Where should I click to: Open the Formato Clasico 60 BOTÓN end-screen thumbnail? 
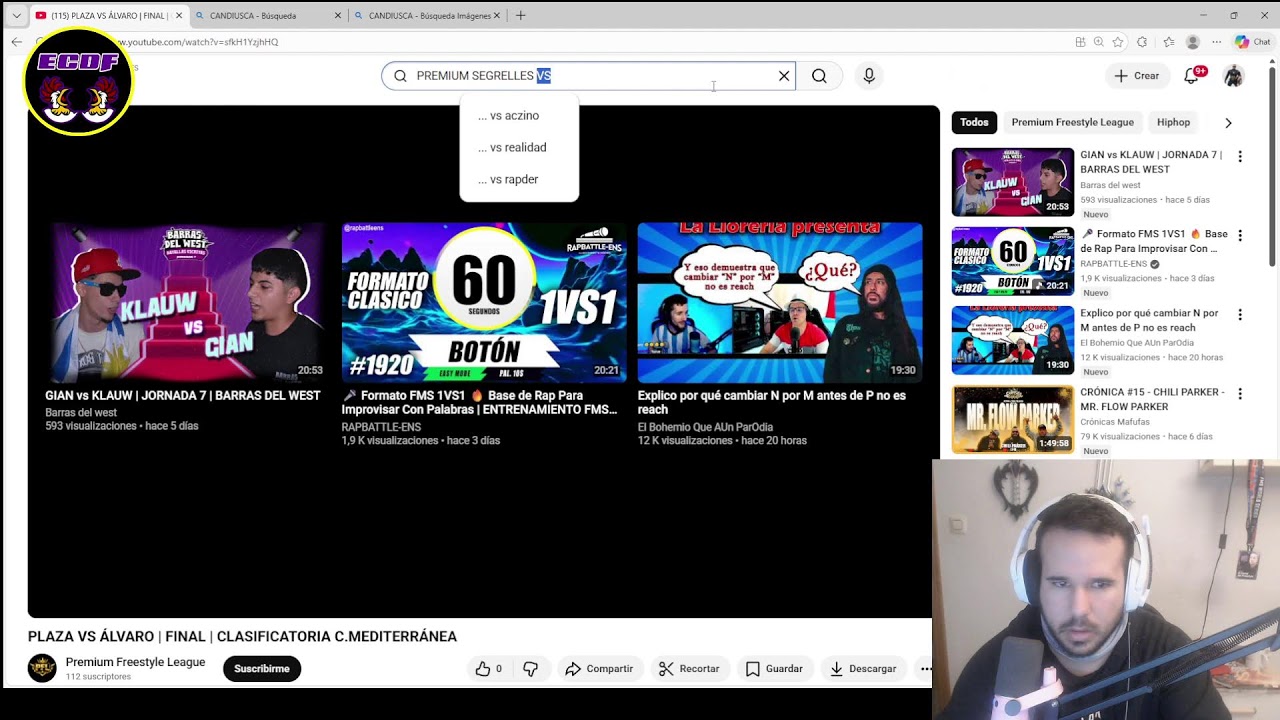pos(484,303)
